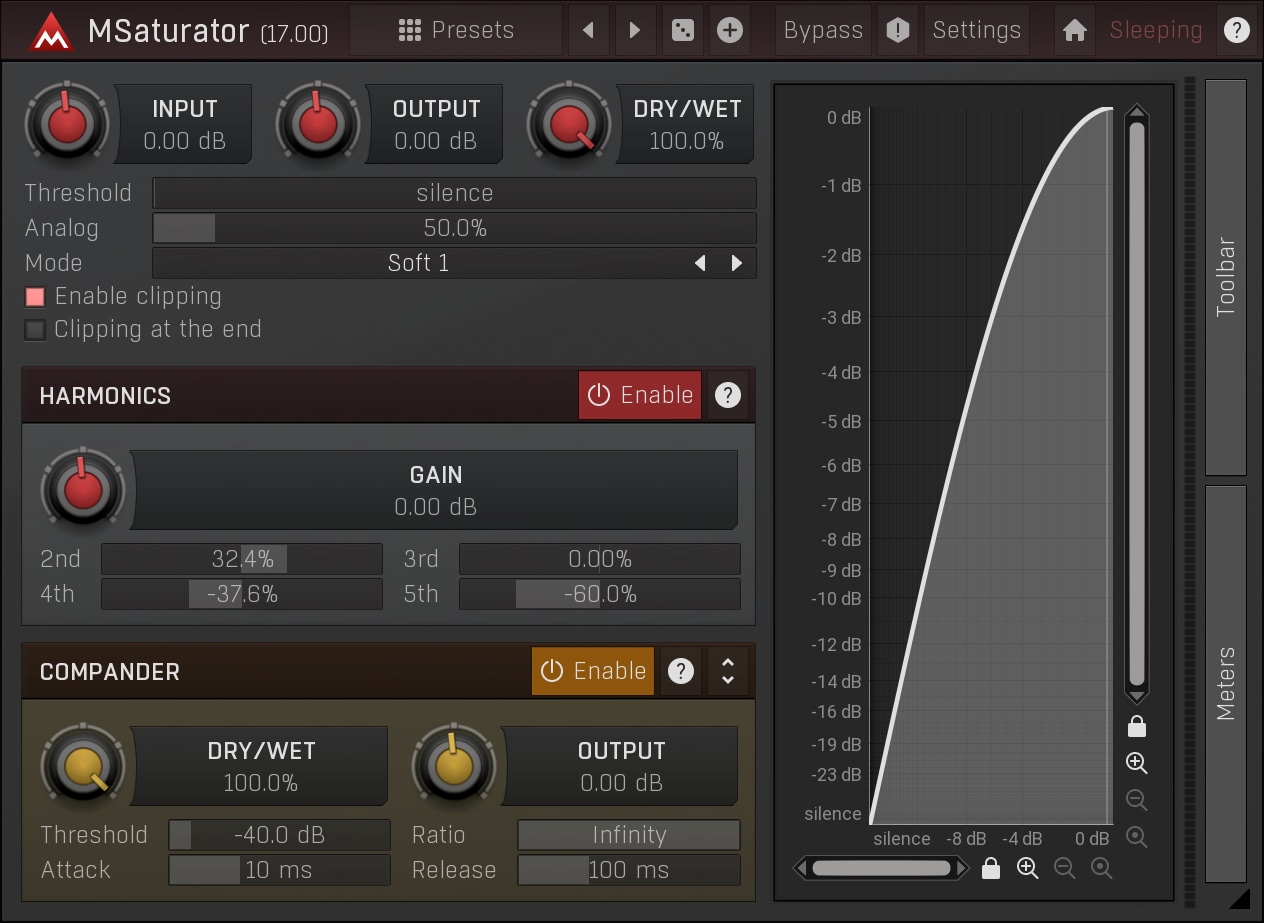
Task: Open the Presets menu
Action: [455, 30]
